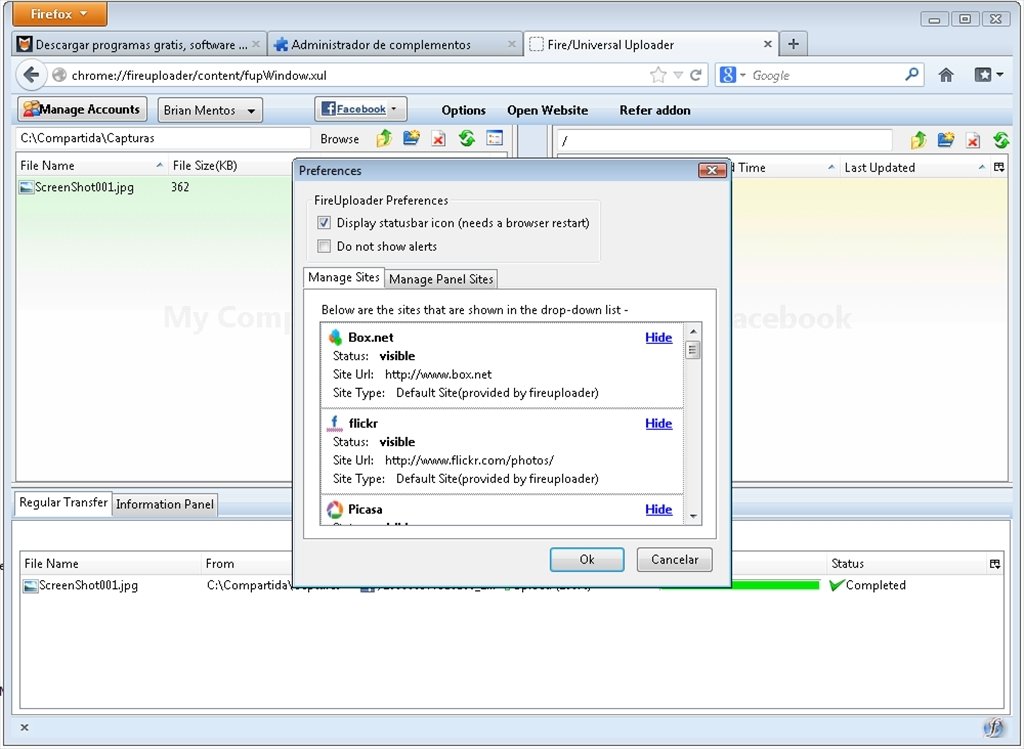Screen dimensions: 1024x749
Task: Hide the flickr site
Action: pos(658,423)
